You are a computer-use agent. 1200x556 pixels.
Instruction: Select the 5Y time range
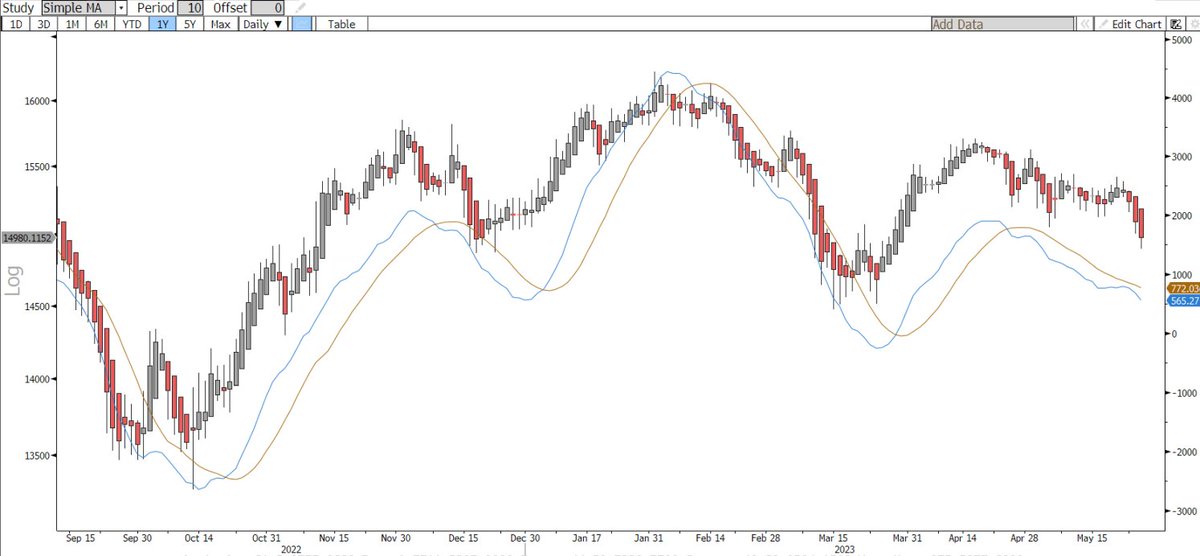coord(191,23)
